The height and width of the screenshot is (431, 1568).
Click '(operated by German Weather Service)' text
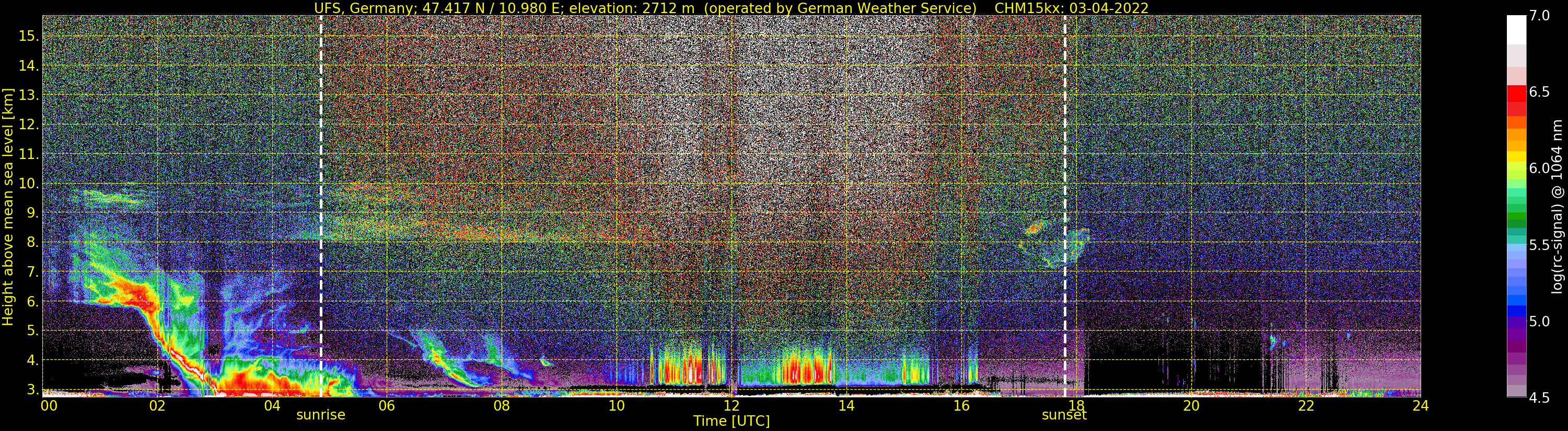[841, 8]
